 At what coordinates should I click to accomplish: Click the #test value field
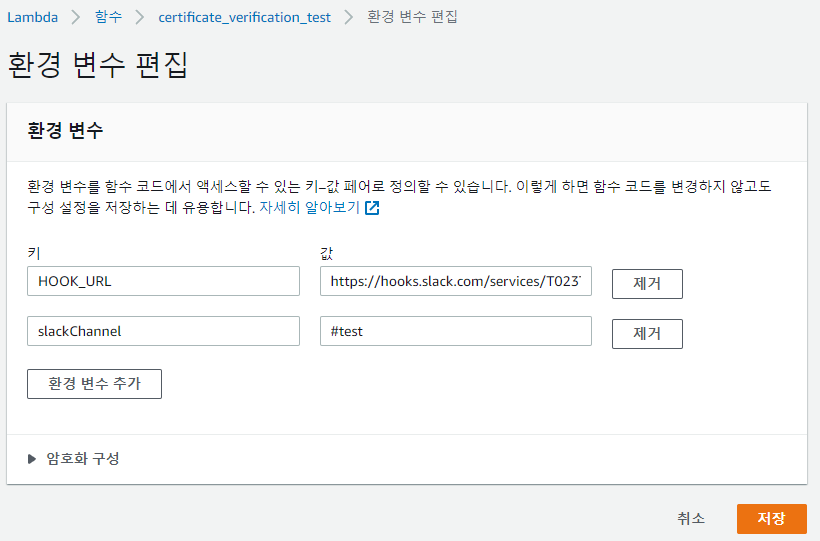tap(455, 331)
